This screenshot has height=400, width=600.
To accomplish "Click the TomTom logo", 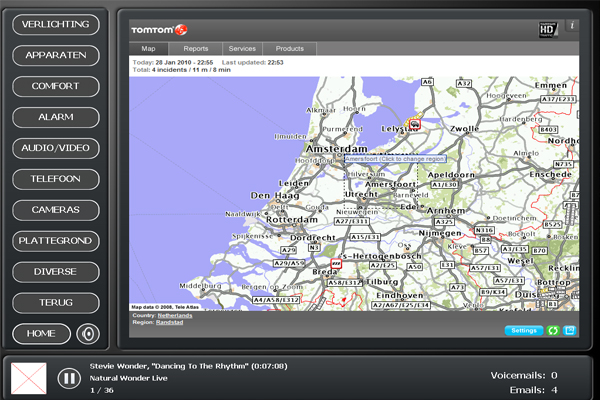I will click(x=159, y=30).
